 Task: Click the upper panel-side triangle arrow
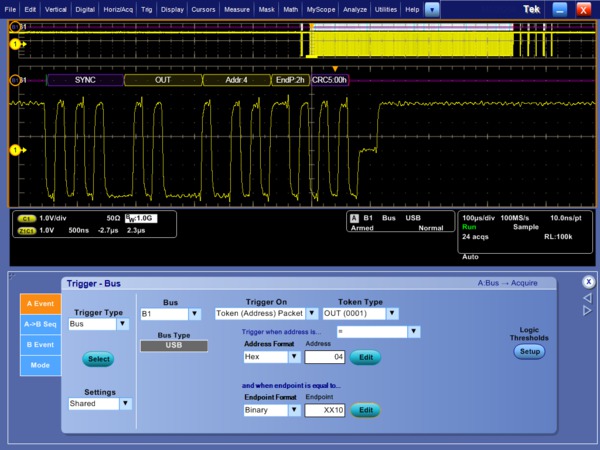(587, 297)
